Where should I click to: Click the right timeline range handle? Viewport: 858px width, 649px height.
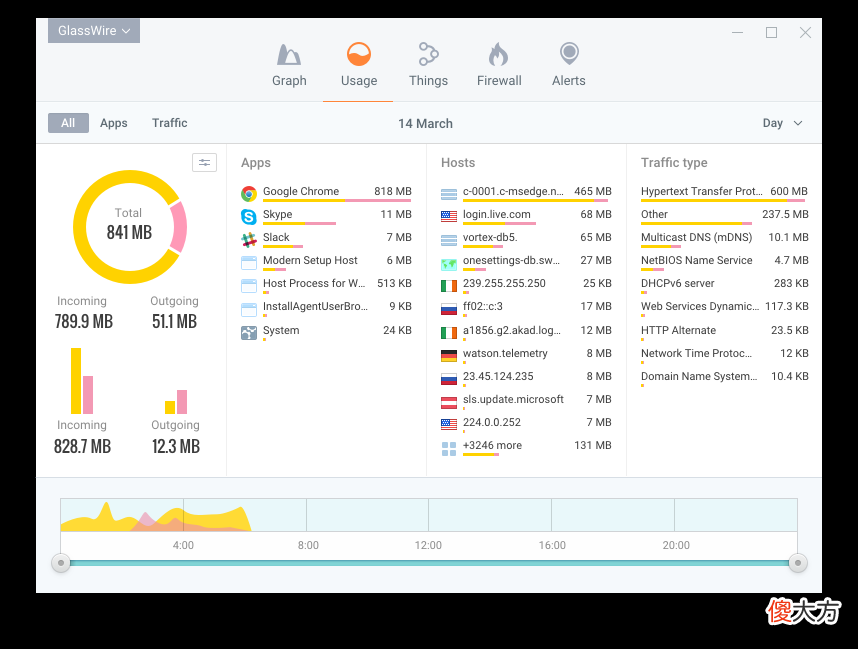pos(798,563)
